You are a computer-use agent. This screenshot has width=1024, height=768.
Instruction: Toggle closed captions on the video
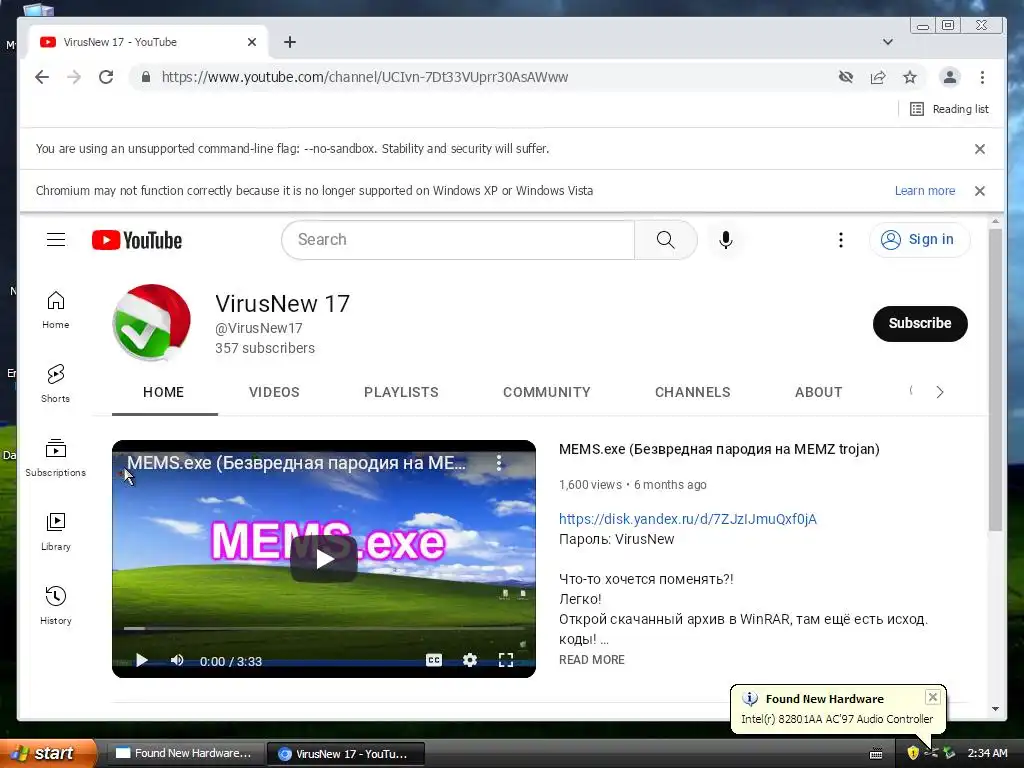(434, 660)
